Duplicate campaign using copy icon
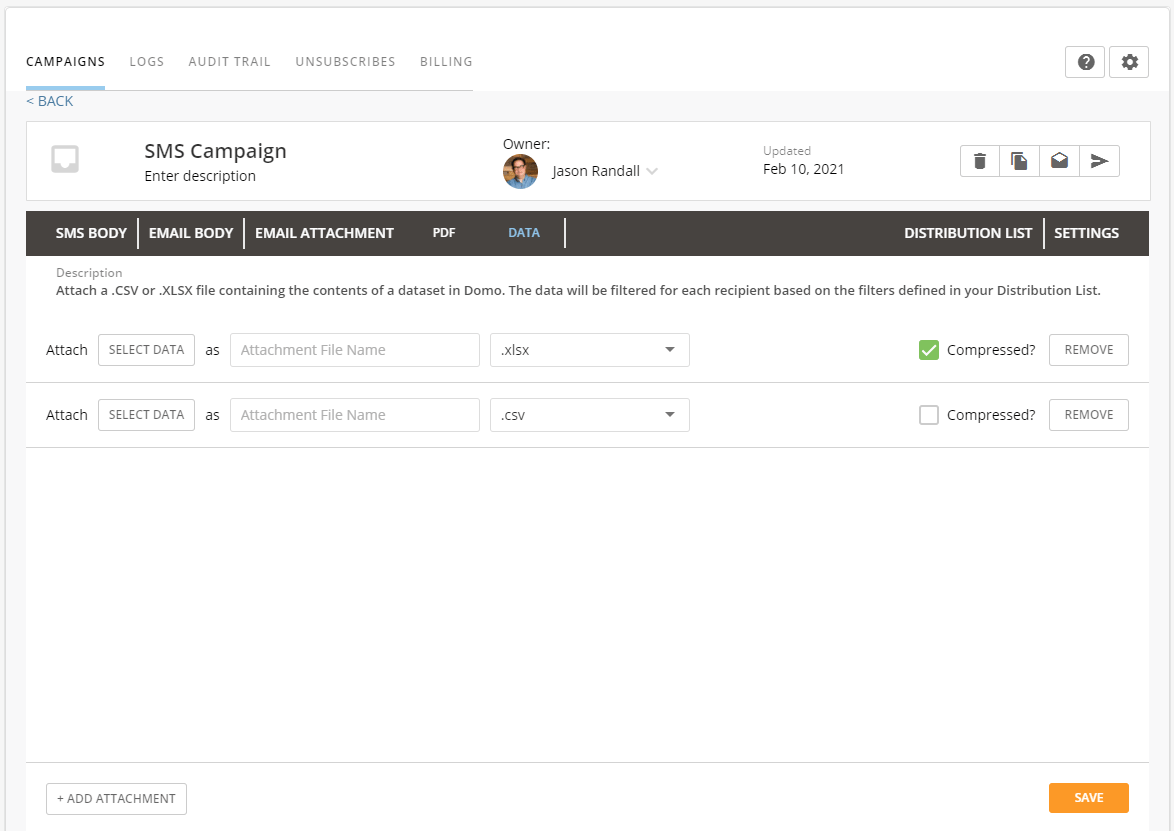Screen dimensions: 1174x831 click(1019, 161)
